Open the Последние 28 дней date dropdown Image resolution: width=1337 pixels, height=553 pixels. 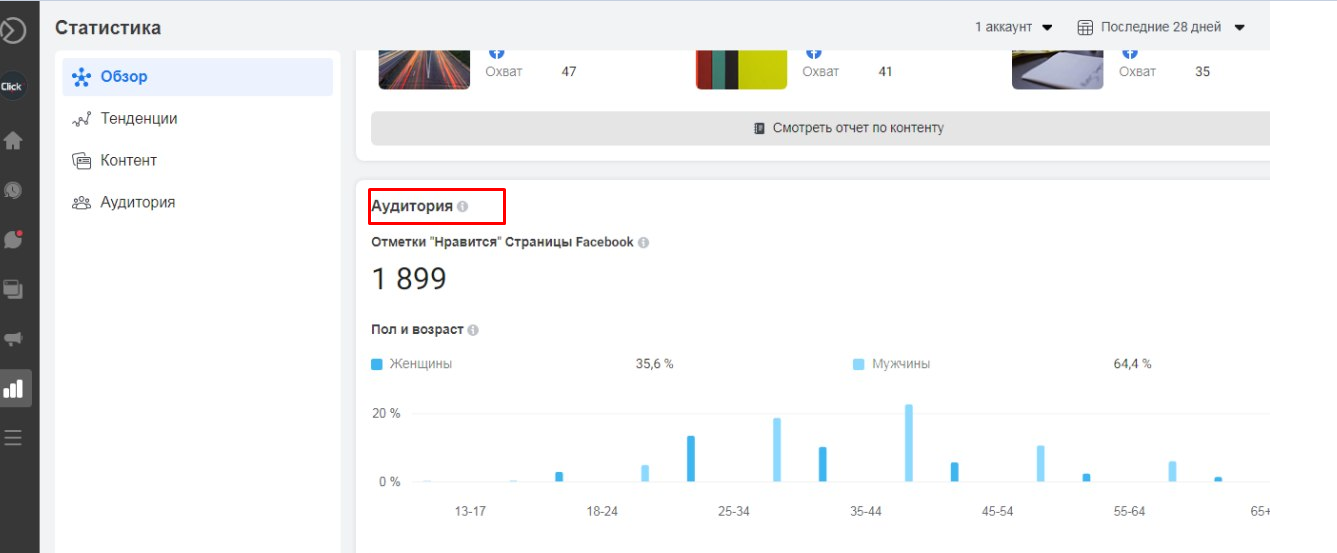(1161, 27)
